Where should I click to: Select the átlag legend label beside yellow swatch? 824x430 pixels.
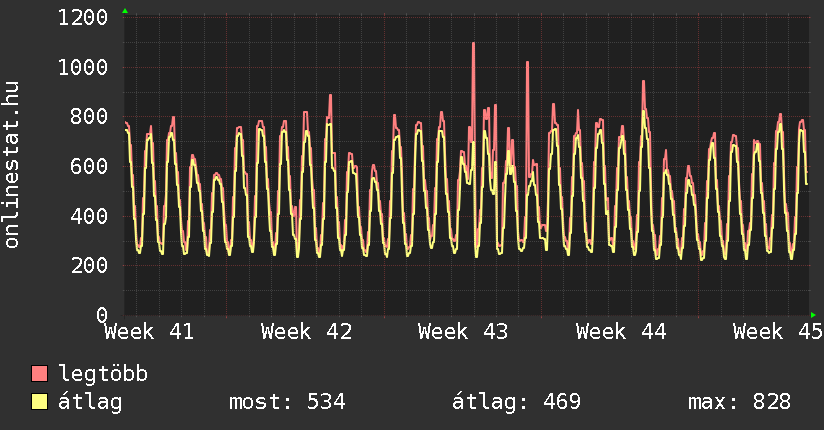pos(90,402)
